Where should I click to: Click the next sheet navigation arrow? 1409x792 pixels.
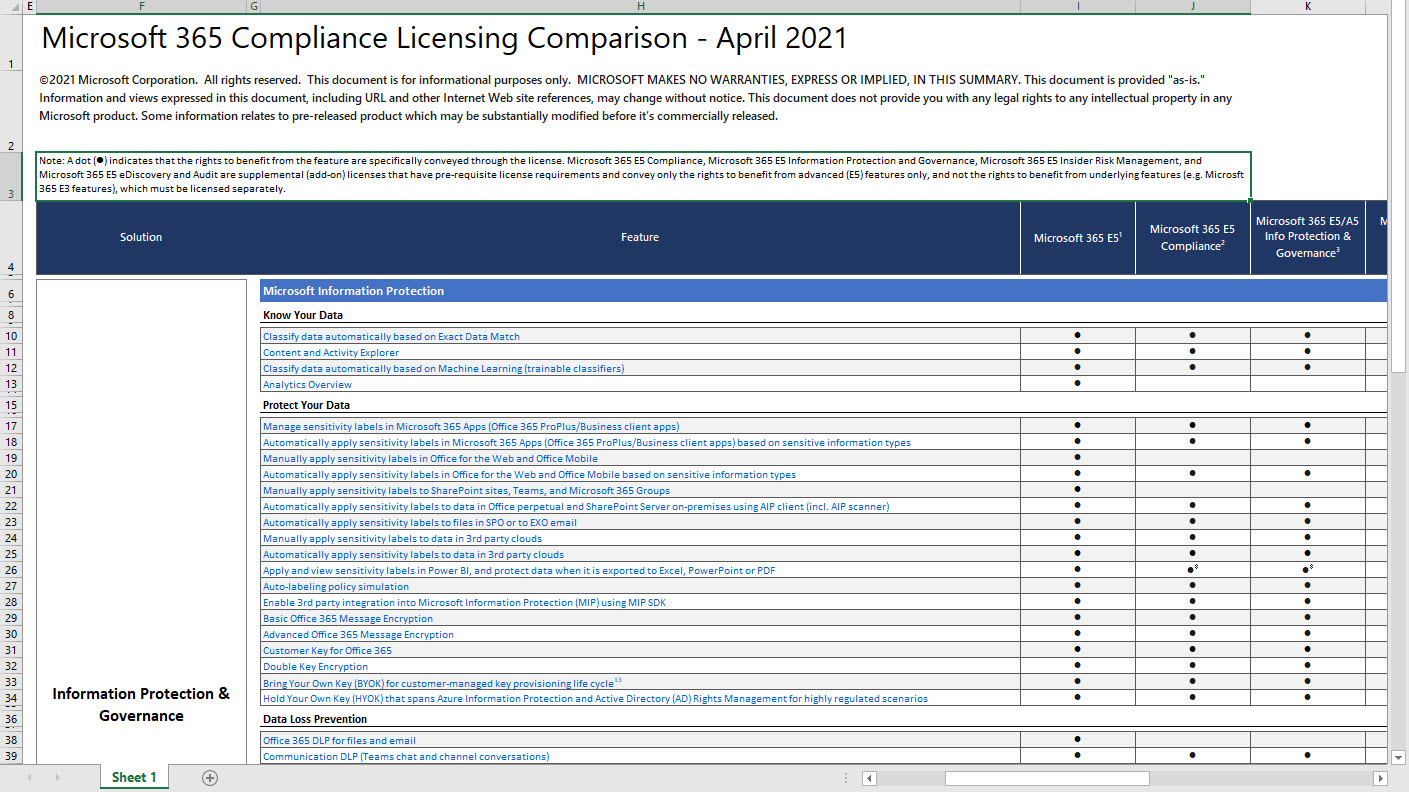click(57, 777)
